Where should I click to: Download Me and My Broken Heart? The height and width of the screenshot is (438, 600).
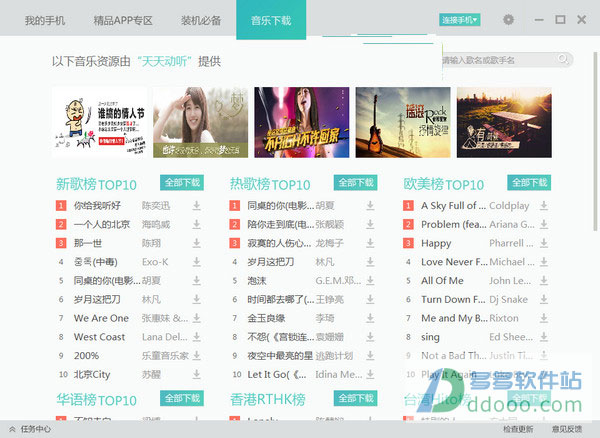point(544,318)
